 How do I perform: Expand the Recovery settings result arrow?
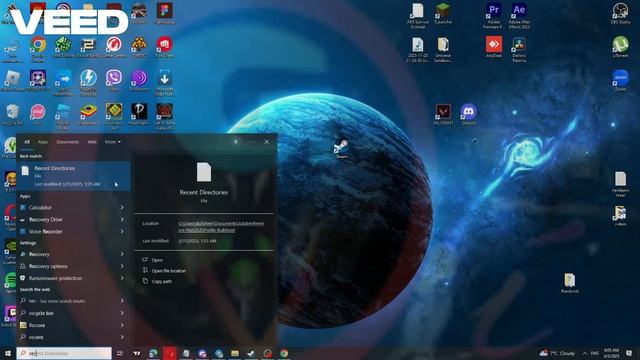click(x=122, y=254)
